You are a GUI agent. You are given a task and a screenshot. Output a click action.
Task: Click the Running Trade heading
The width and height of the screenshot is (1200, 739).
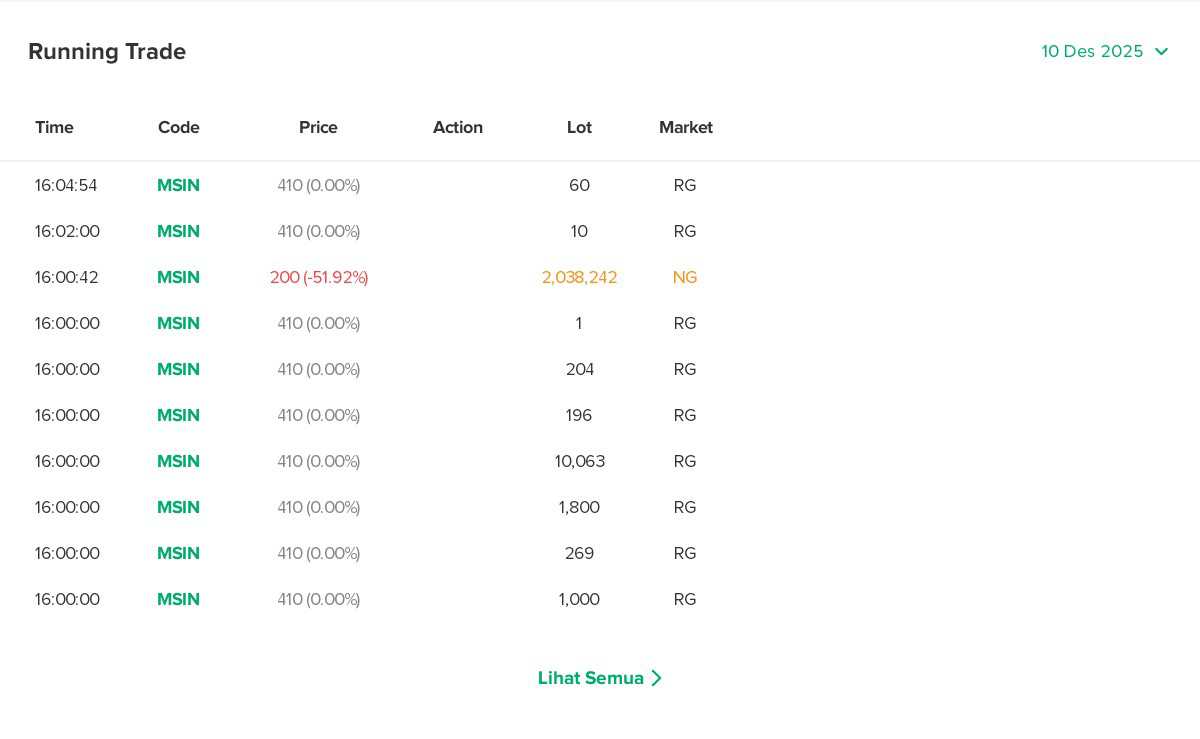click(x=107, y=52)
